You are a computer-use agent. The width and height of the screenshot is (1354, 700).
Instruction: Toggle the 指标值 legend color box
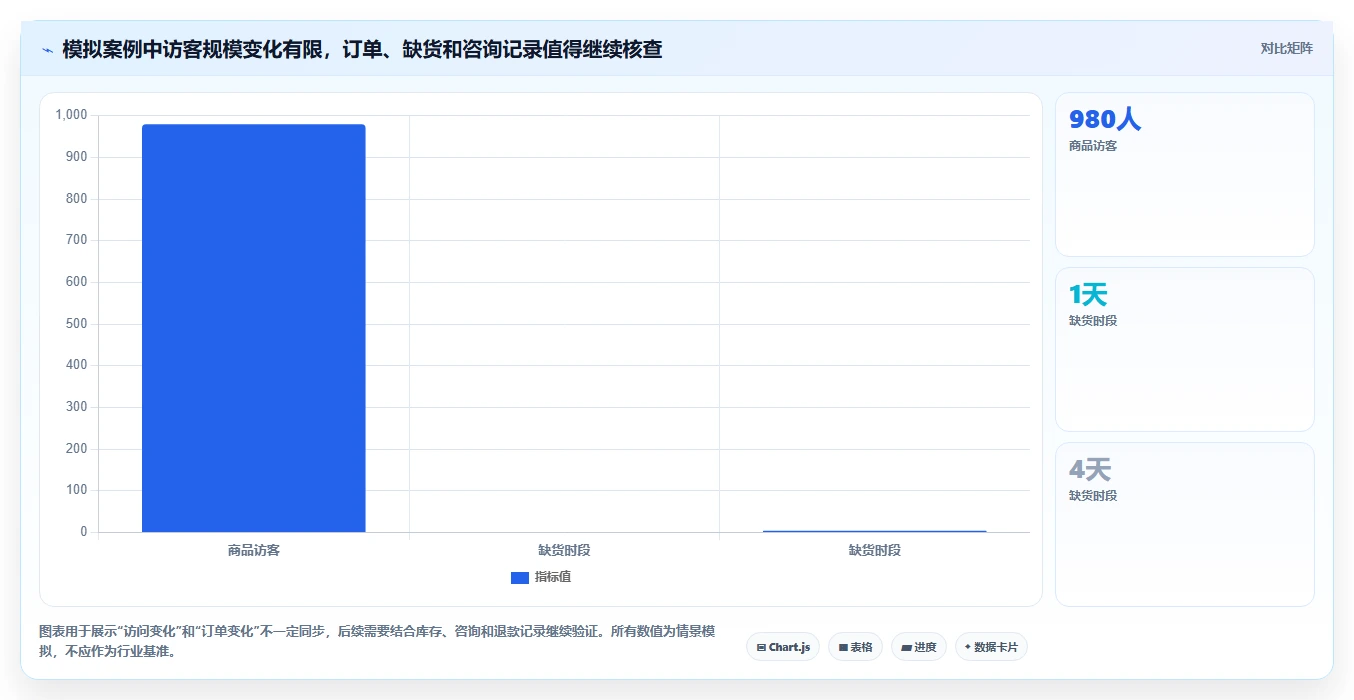click(519, 577)
